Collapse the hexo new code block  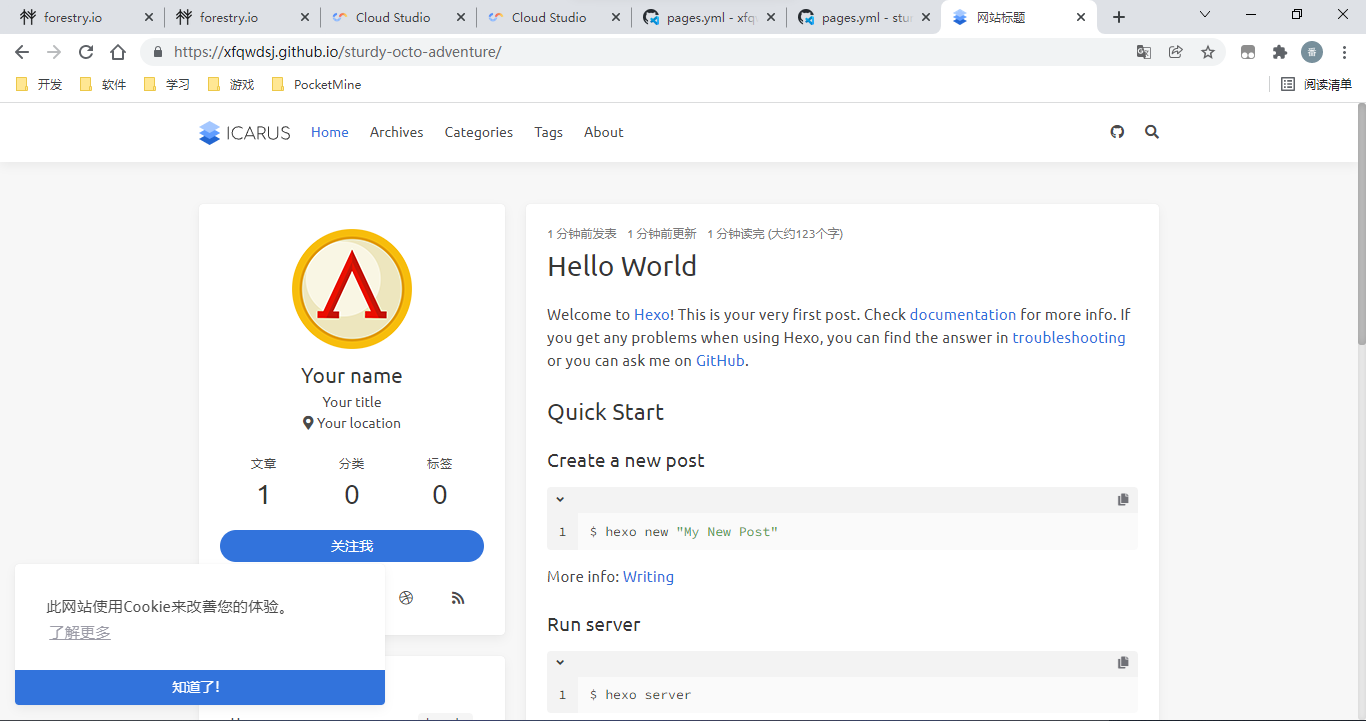(x=560, y=500)
